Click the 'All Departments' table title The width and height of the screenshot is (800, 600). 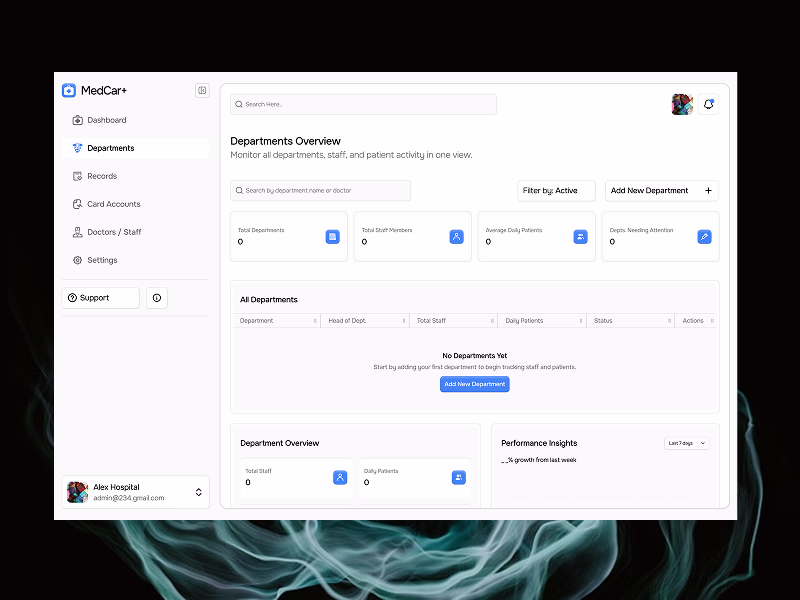coord(269,299)
